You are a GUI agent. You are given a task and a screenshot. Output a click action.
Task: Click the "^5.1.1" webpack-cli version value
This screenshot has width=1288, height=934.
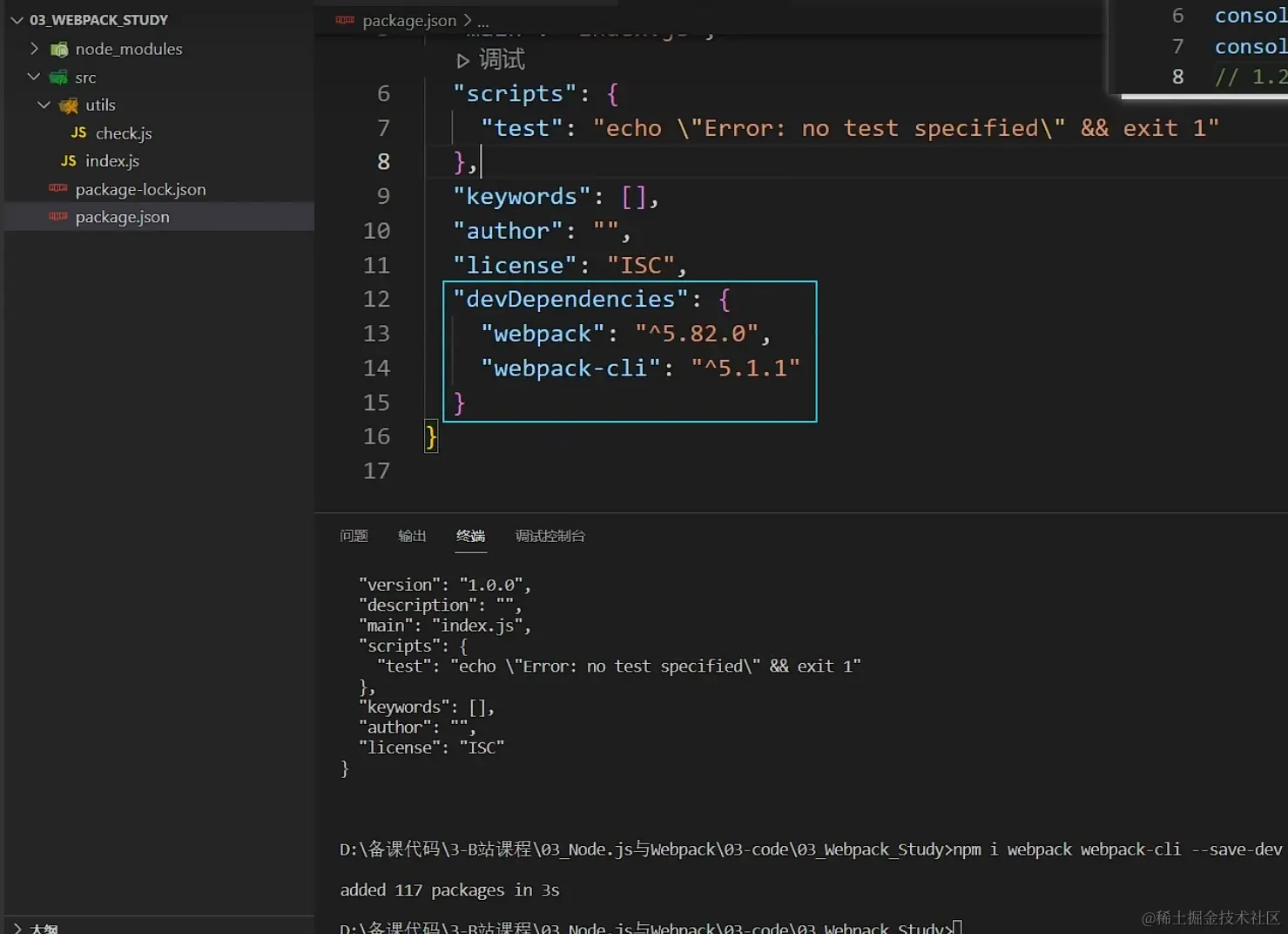coord(745,368)
